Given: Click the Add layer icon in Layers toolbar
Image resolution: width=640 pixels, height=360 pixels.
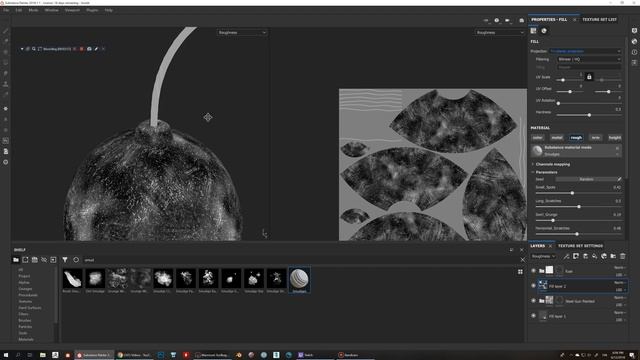Looking at the screenshot, I should point(585,256).
